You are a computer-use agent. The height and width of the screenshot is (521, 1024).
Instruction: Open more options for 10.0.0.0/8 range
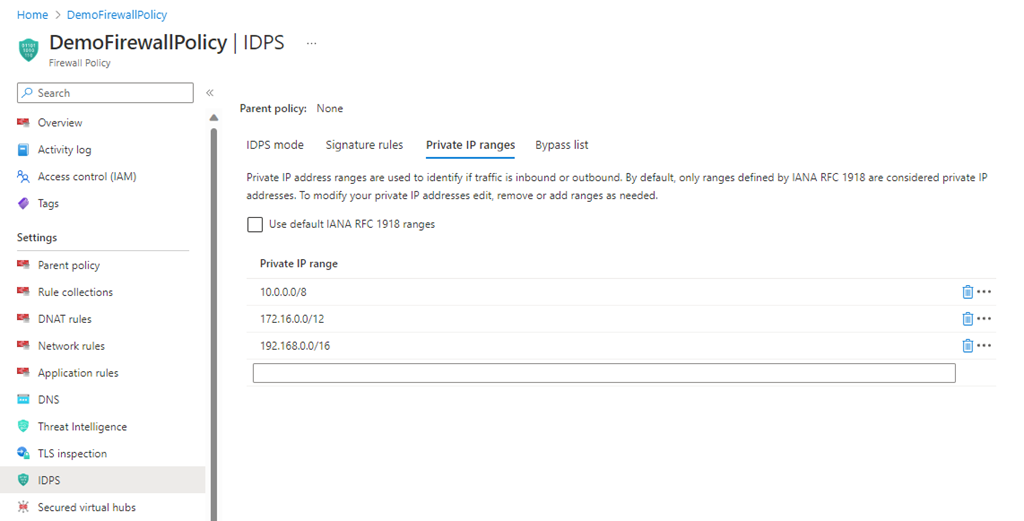[x=984, y=292]
